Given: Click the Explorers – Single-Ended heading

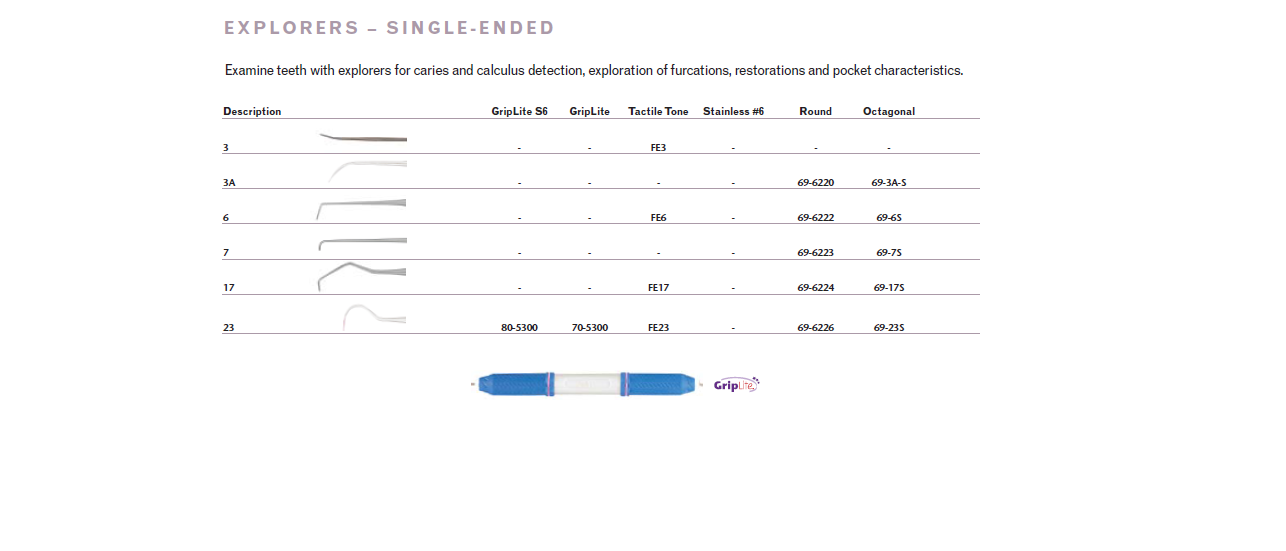Looking at the screenshot, I should tap(389, 28).
